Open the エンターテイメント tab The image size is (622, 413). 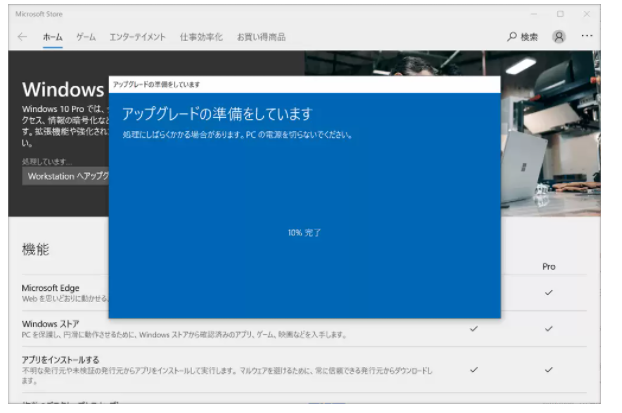pos(137,37)
